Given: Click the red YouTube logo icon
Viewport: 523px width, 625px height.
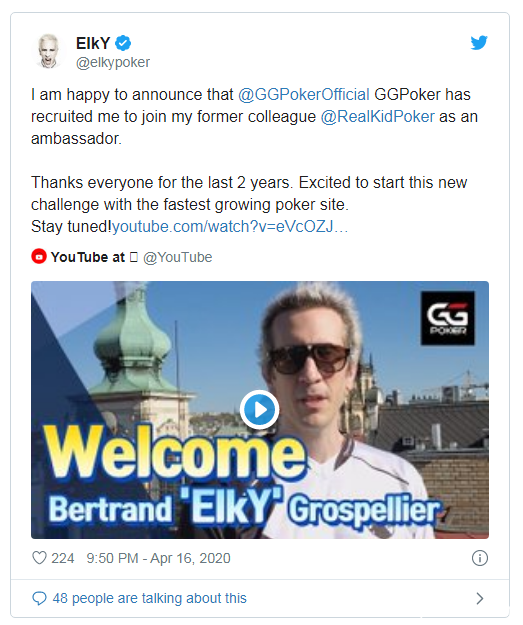Looking at the screenshot, I should pyautogui.click(x=39, y=257).
